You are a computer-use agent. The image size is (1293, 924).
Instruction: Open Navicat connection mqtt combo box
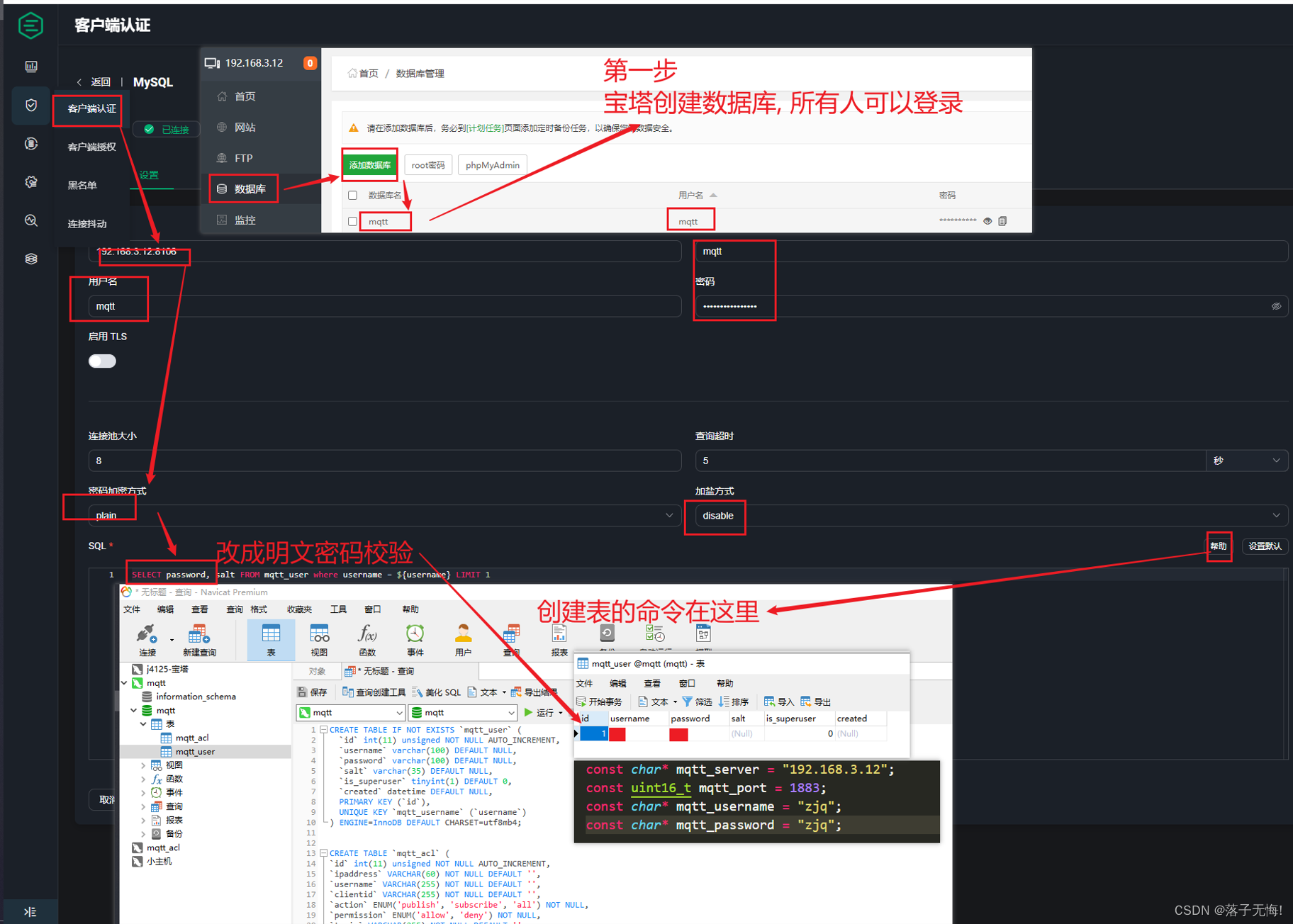tap(350, 713)
